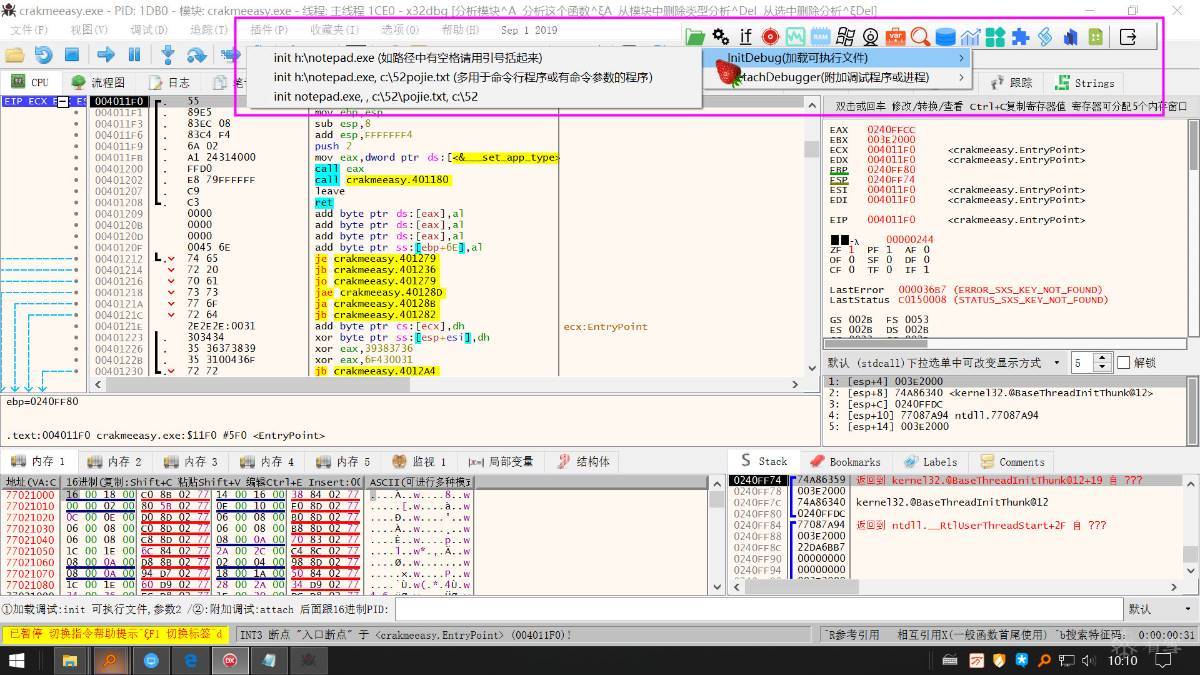The width and height of the screenshot is (1200, 675).
Task: Open the 追踪(T) menu
Action: (x=208, y=30)
